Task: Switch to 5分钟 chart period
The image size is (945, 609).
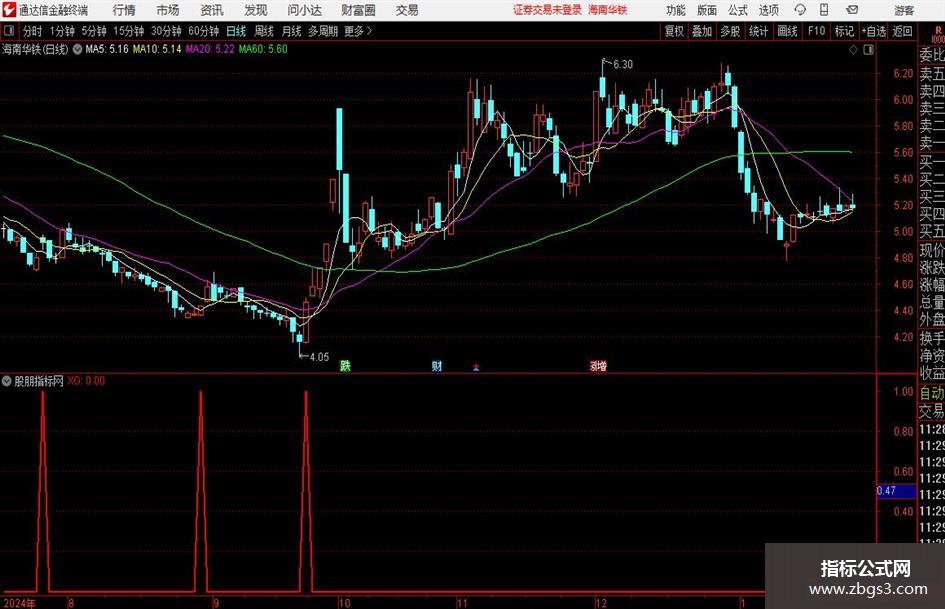Action: pyautogui.click(x=93, y=31)
